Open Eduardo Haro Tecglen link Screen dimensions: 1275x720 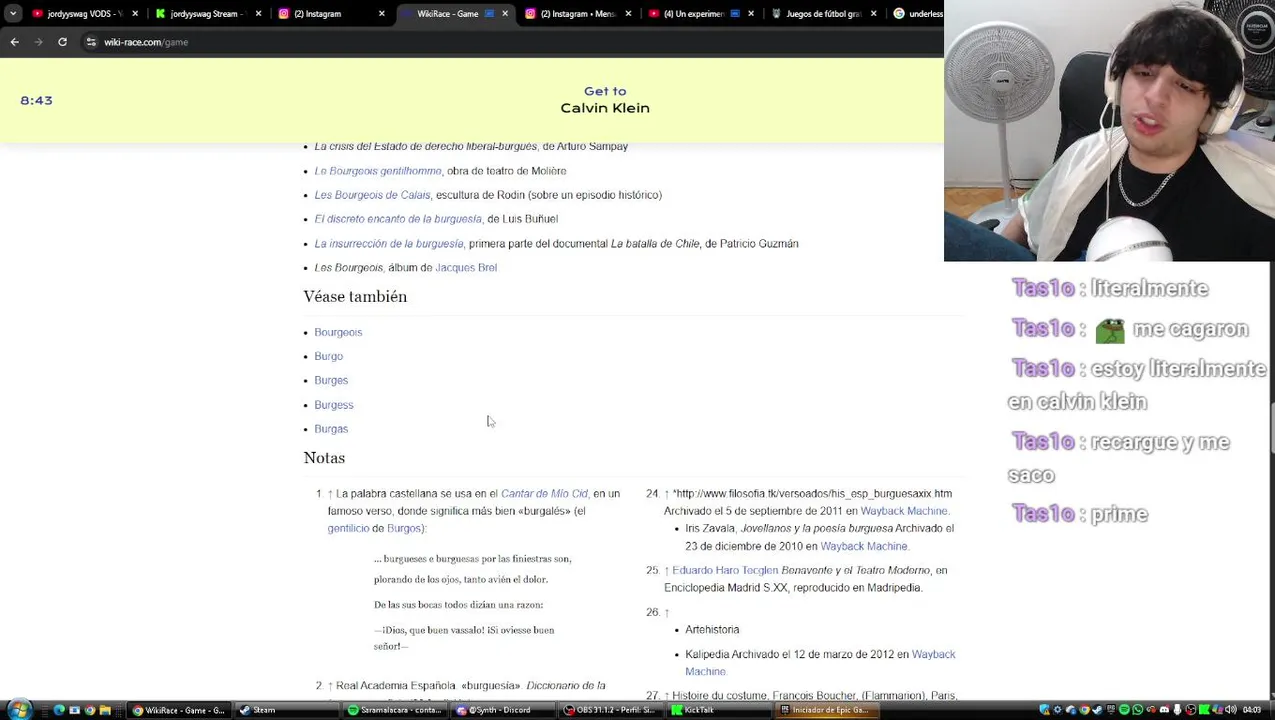pos(725,571)
